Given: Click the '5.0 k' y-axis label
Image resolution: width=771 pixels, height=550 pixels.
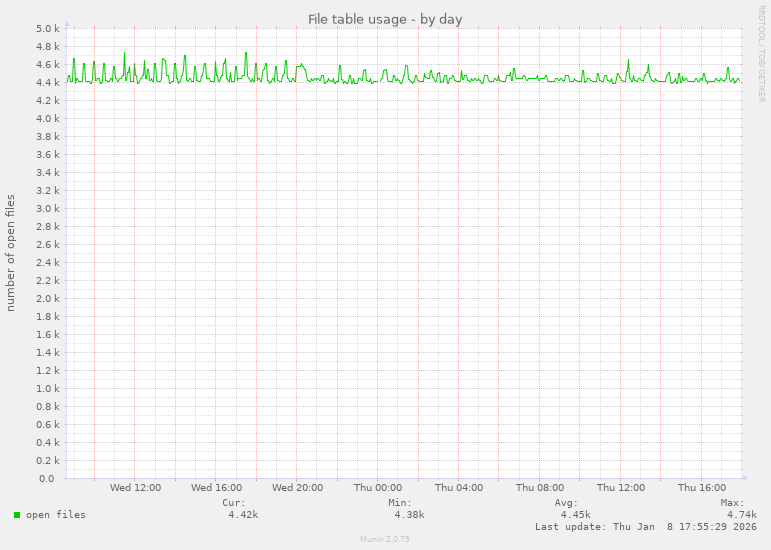Looking at the screenshot, I should click(x=48, y=29).
